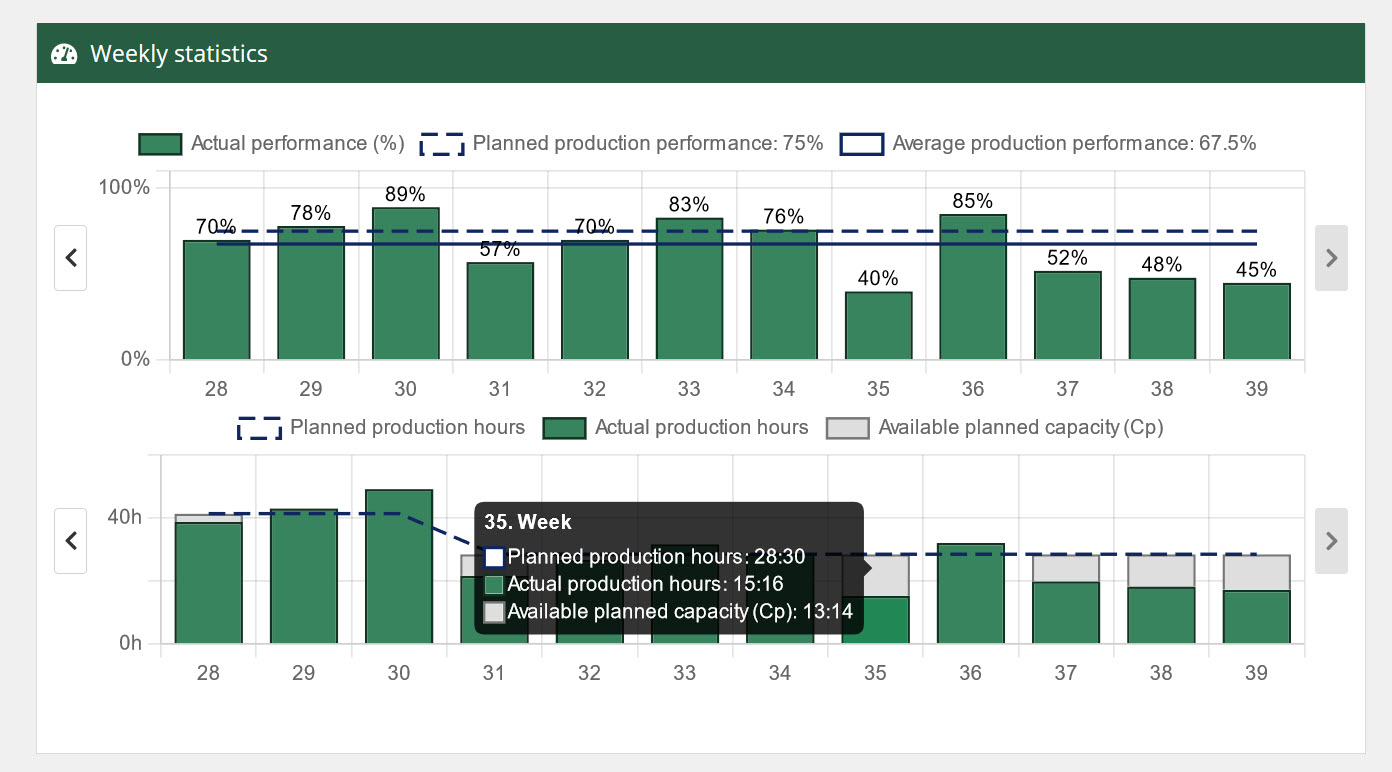This screenshot has width=1392, height=772.
Task: Click the dashboard gauge icon in header
Action: pos(64,54)
